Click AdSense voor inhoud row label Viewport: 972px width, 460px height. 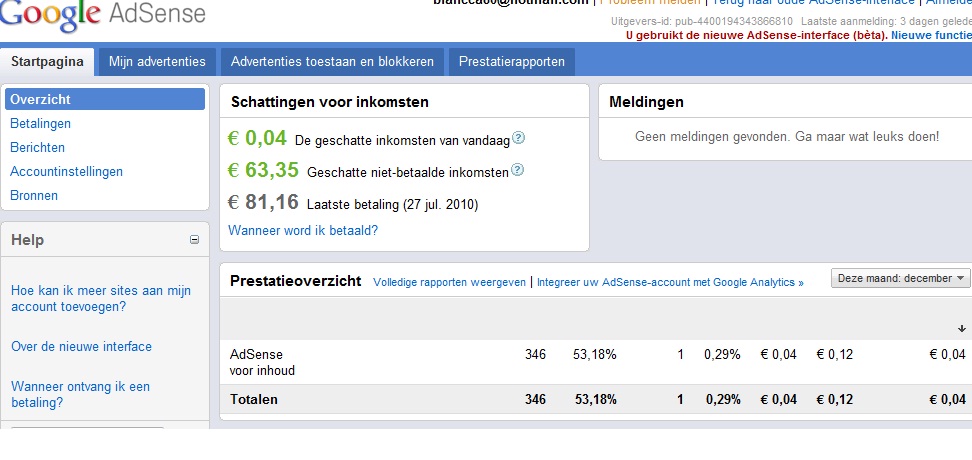262,363
